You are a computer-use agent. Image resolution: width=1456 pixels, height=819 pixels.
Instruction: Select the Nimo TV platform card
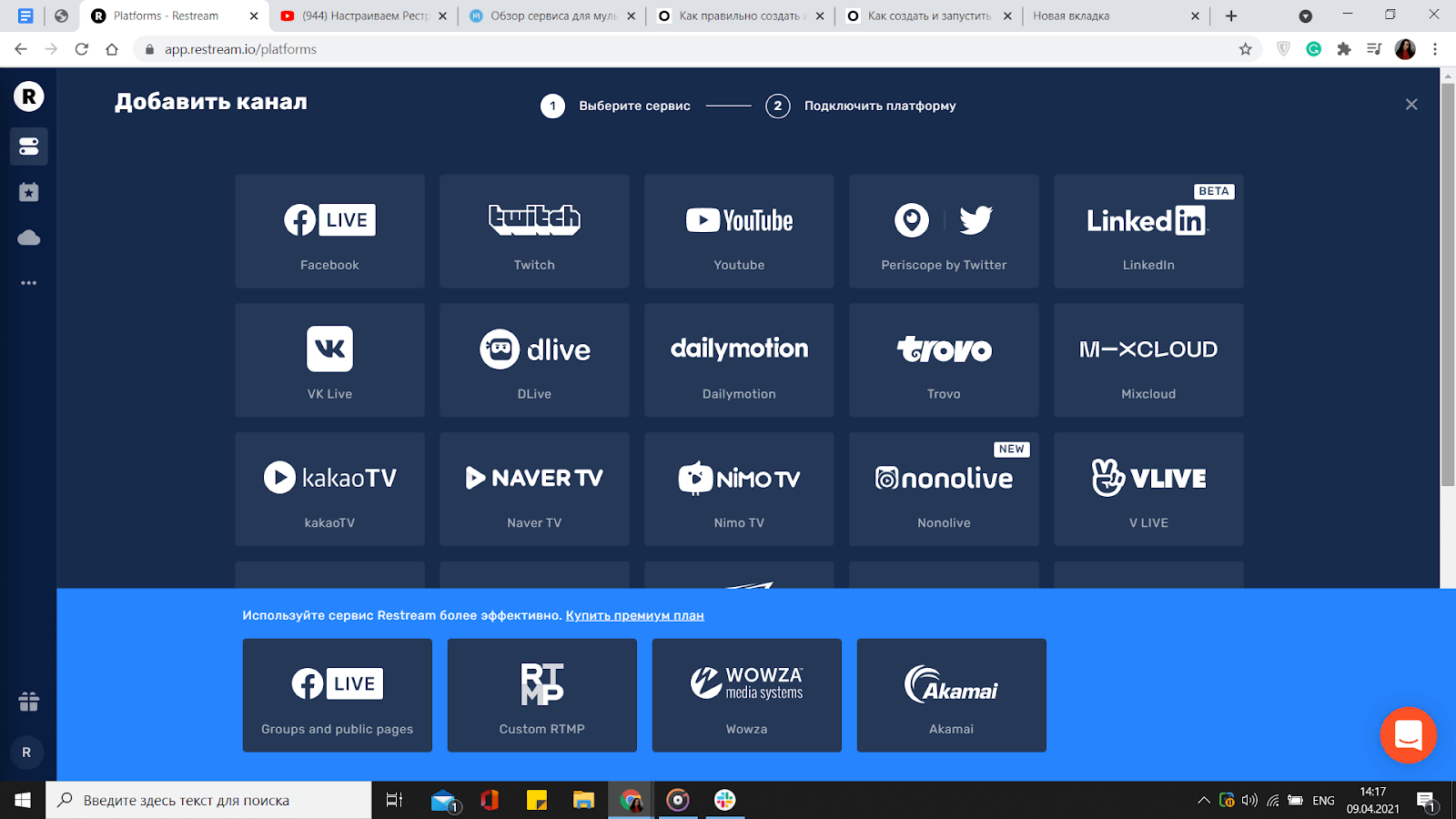tap(739, 490)
